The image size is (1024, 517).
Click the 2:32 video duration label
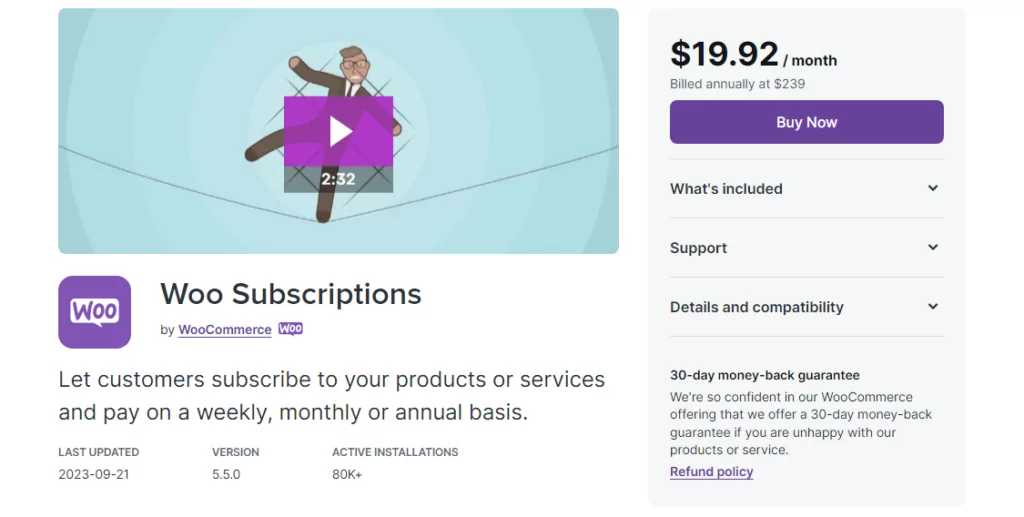tap(338, 180)
